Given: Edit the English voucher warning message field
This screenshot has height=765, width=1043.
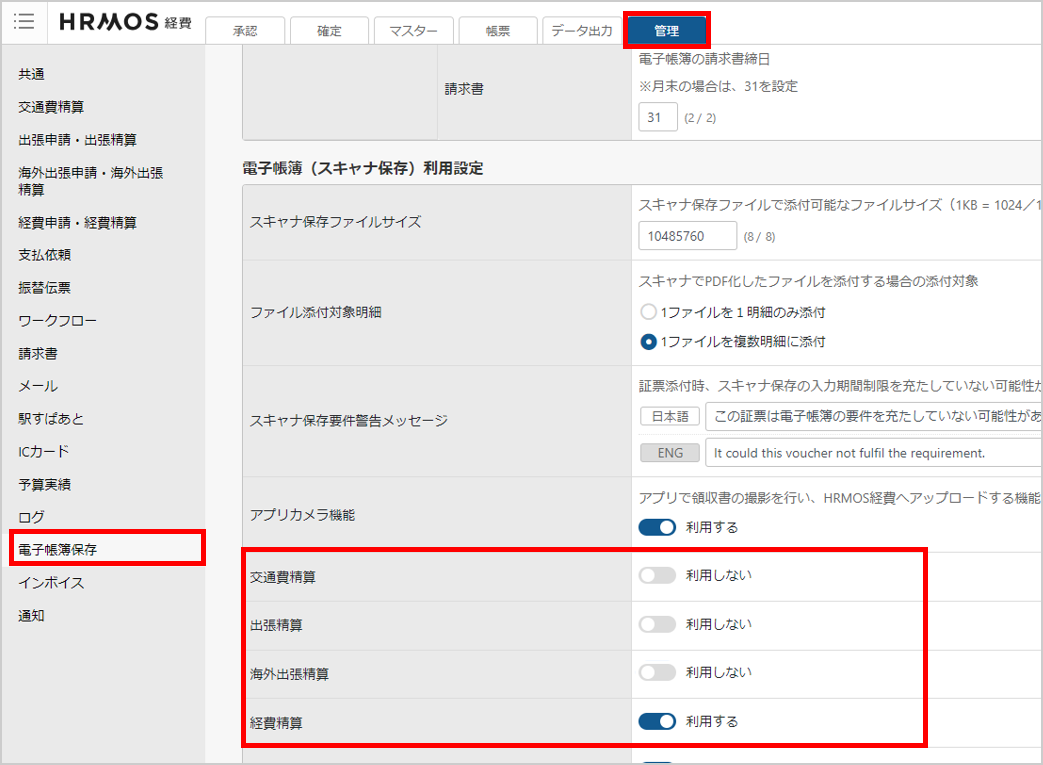Looking at the screenshot, I should pyautogui.click(x=873, y=453).
